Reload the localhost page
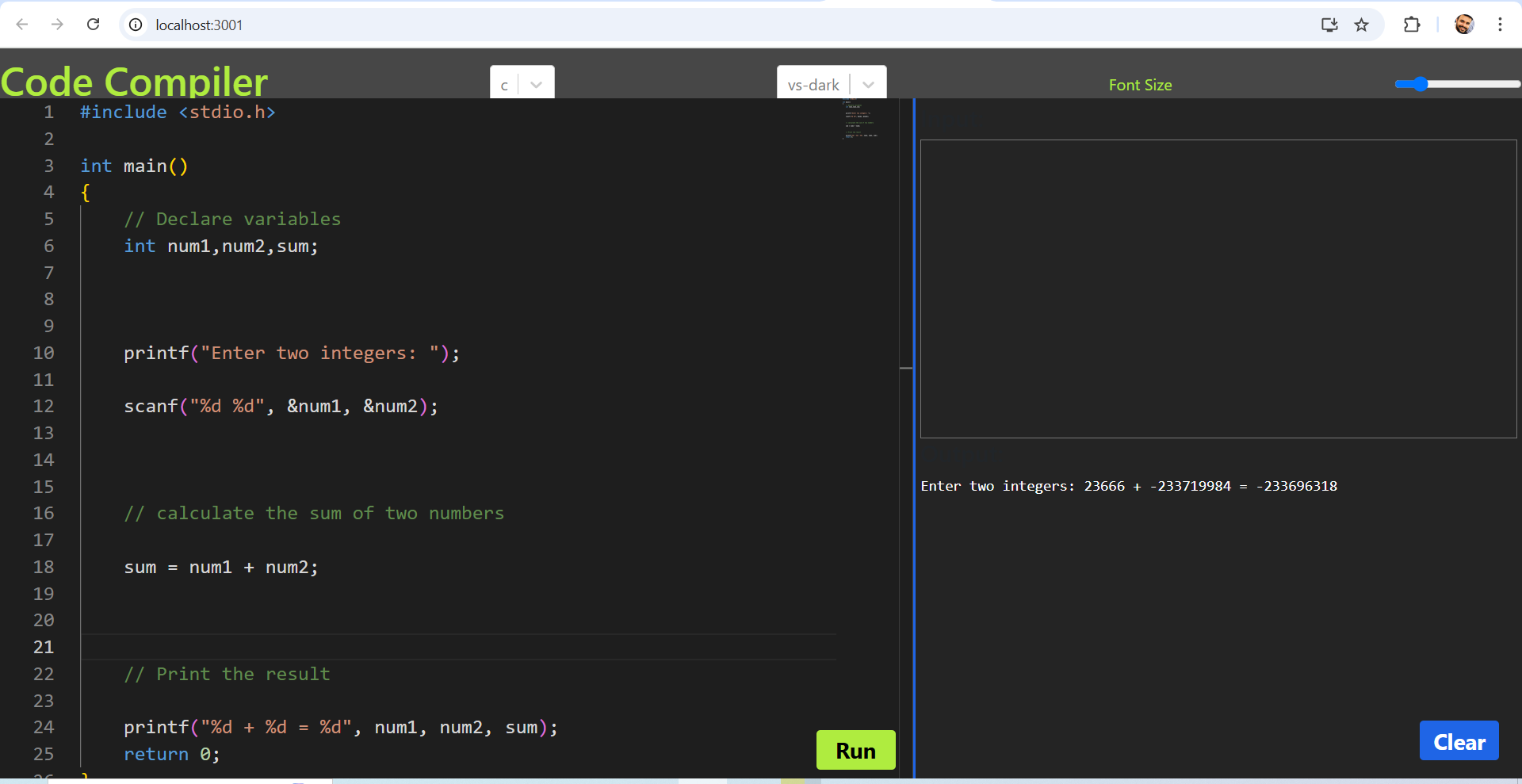Screen dimensions: 1522x784 click(x=93, y=25)
